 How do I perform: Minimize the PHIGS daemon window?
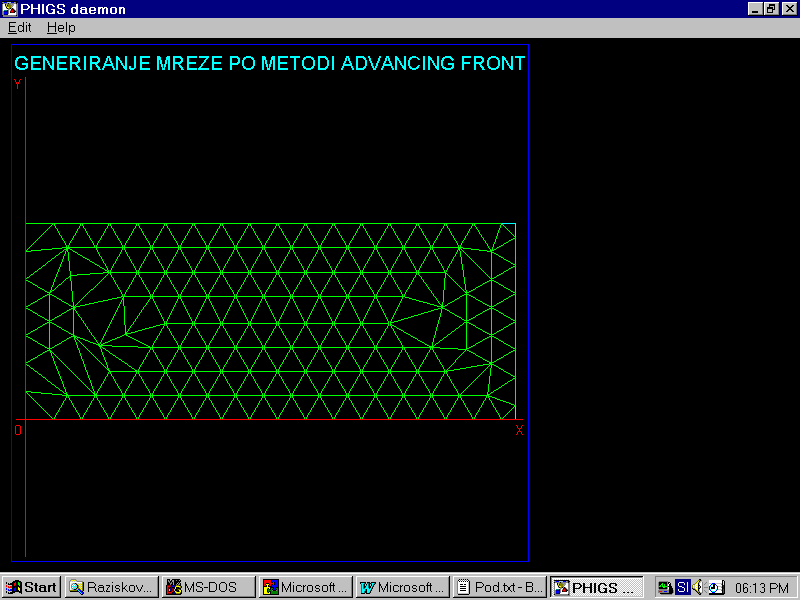coord(756,9)
